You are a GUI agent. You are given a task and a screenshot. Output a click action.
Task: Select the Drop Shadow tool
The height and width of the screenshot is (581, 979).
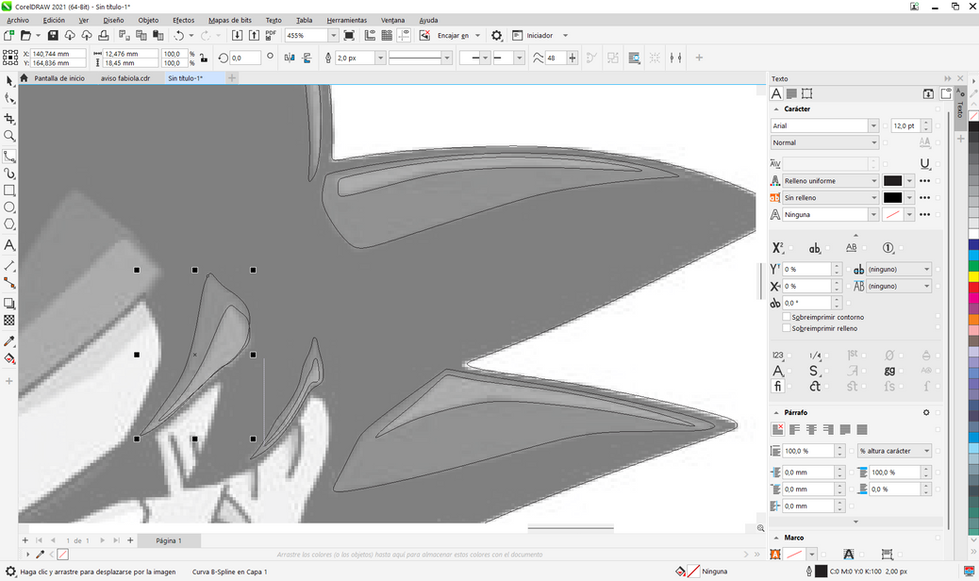pyautogui.click(x=9, y=303)
